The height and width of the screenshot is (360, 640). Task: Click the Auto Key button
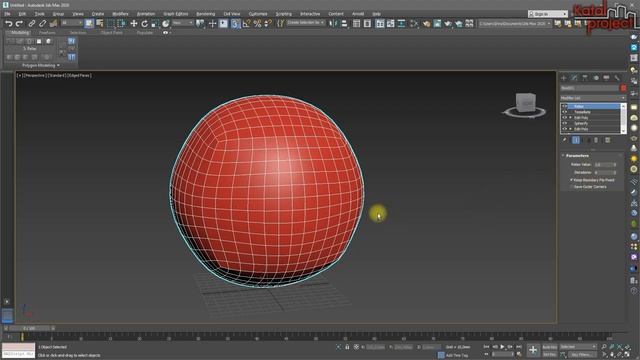[x=550, y=347]
